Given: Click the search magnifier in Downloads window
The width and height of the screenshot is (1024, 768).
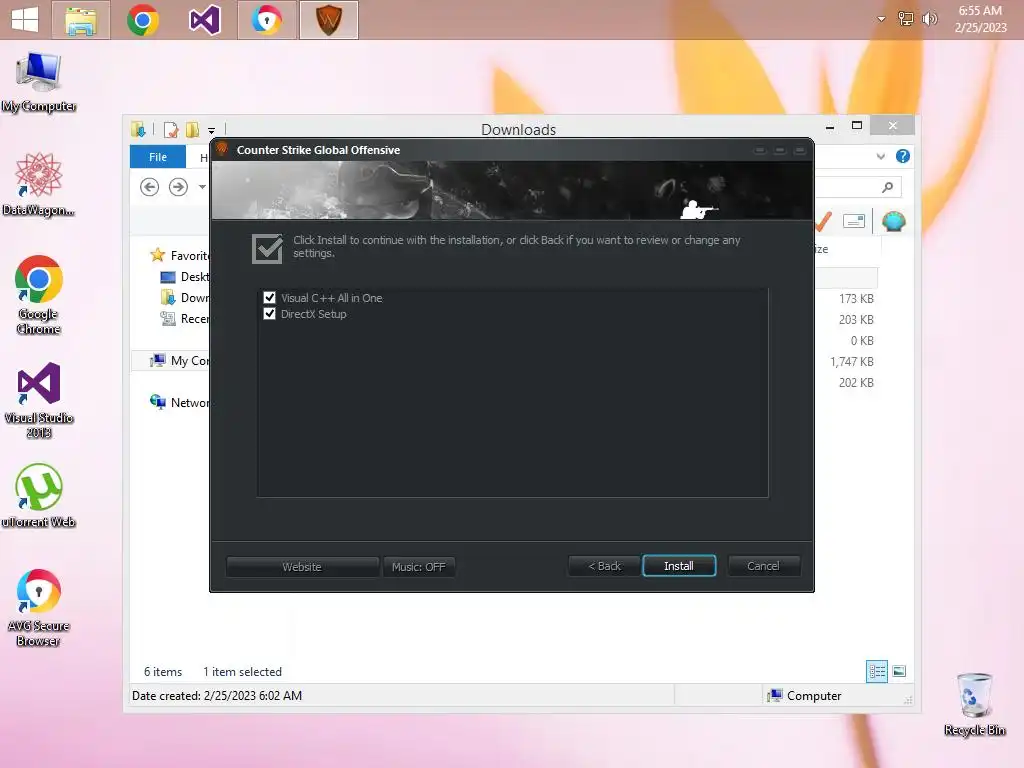Looking at the screenshot, I should 887,187.
